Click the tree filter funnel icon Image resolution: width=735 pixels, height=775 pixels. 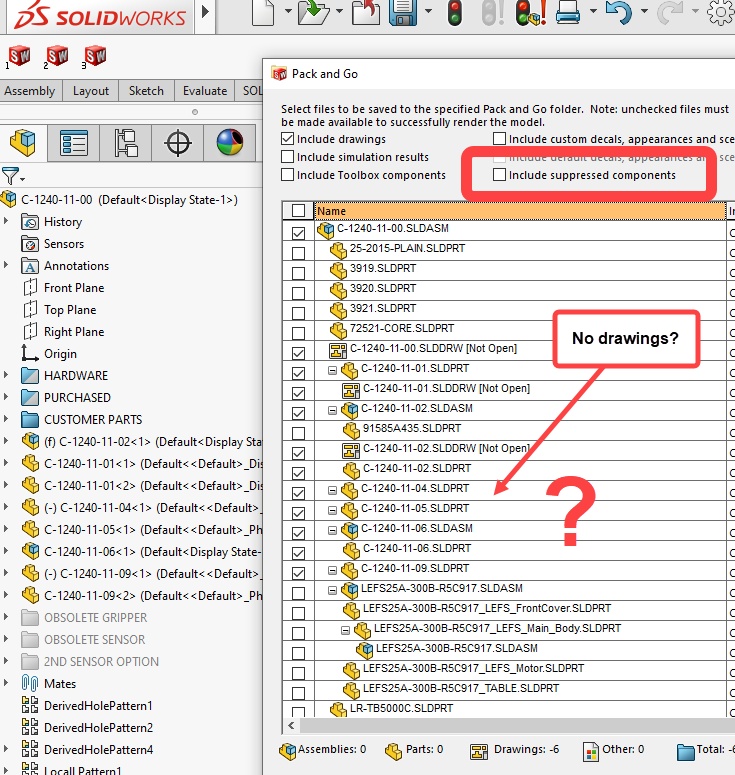(10, 175)
